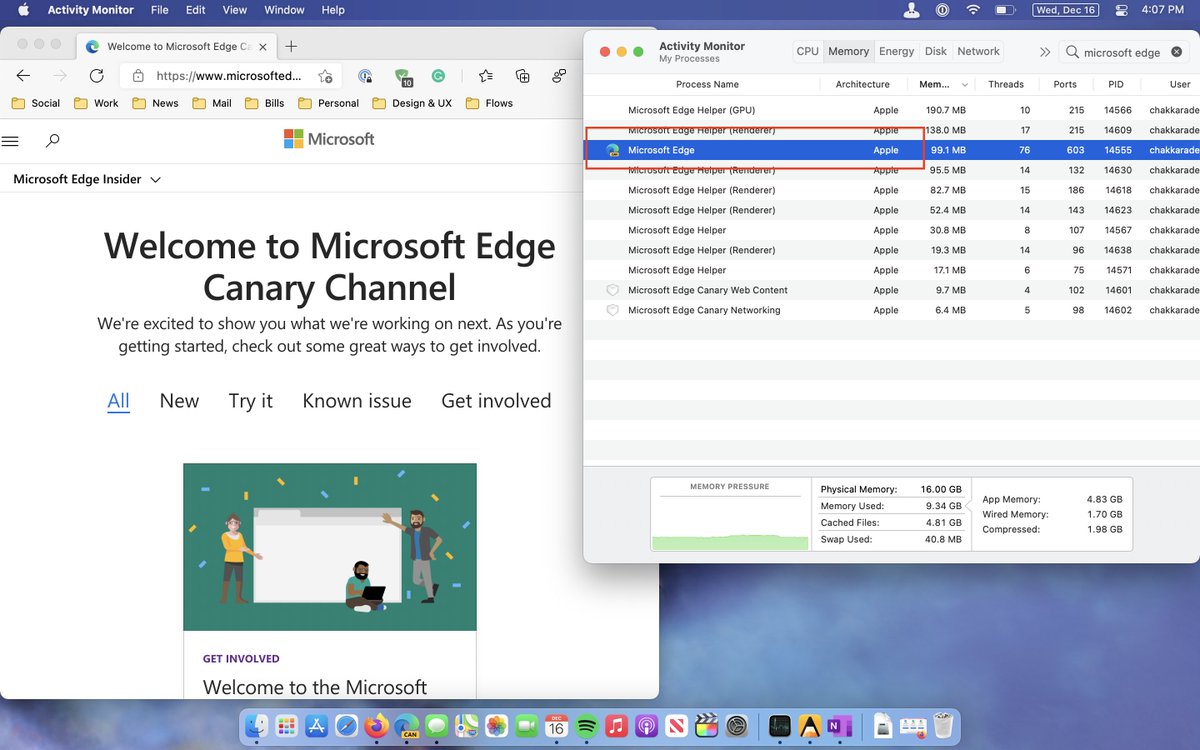Open the green shield extension with badge 10

pos(402,77)
